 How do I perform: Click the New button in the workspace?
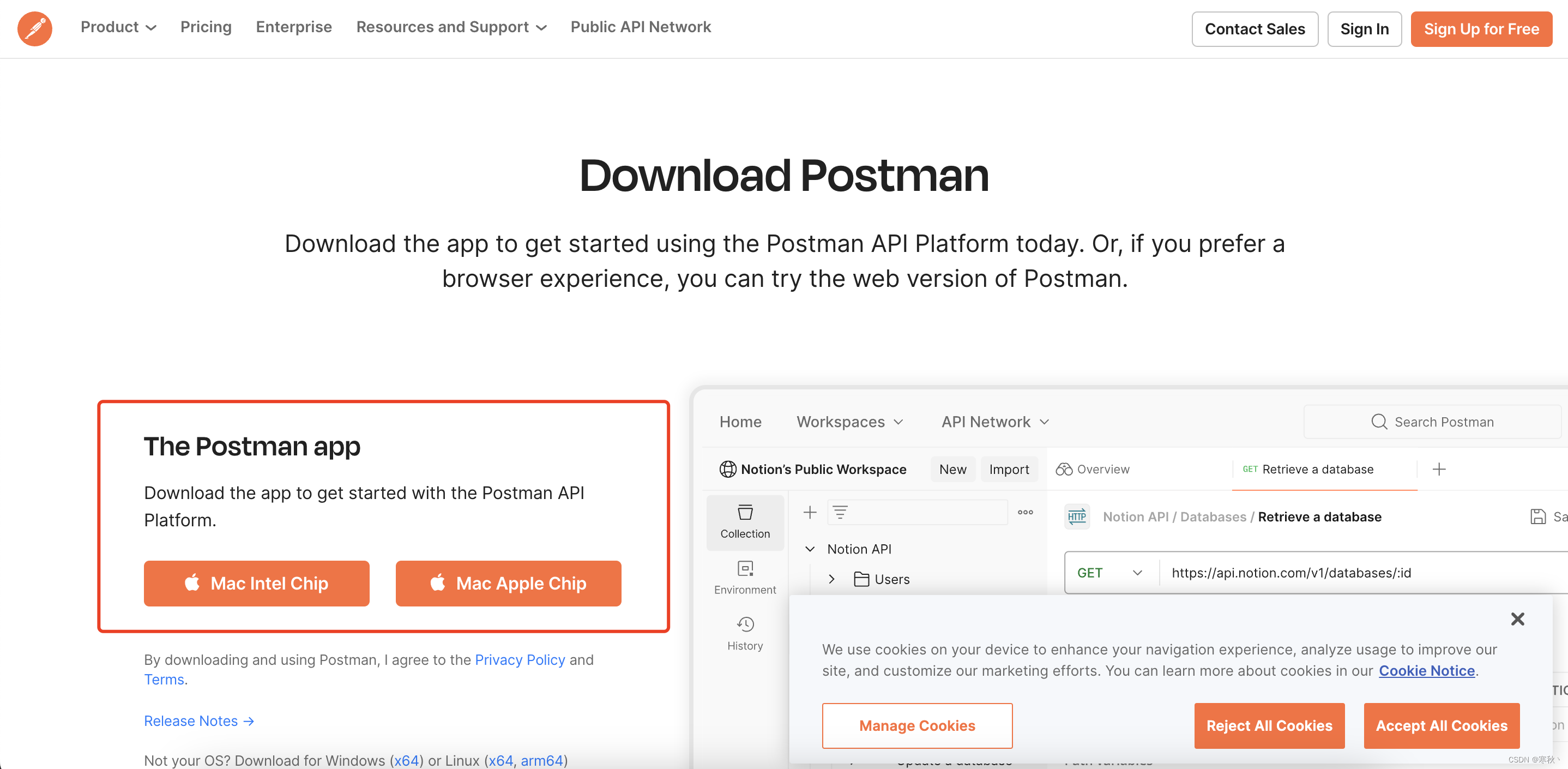click(x=952, y=469)
